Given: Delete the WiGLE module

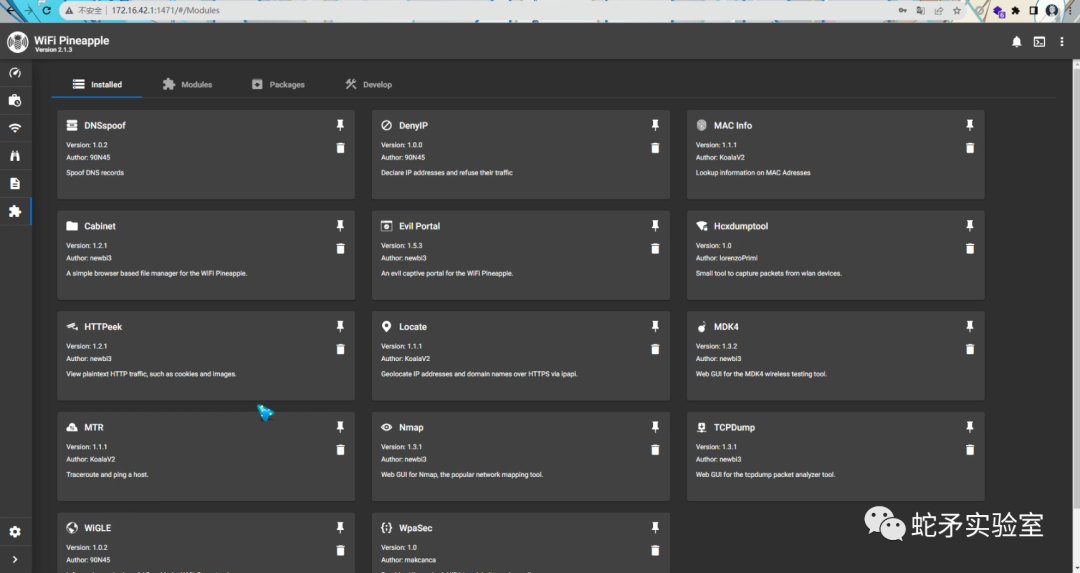Looking at the screenshot, I should point(340,550).
